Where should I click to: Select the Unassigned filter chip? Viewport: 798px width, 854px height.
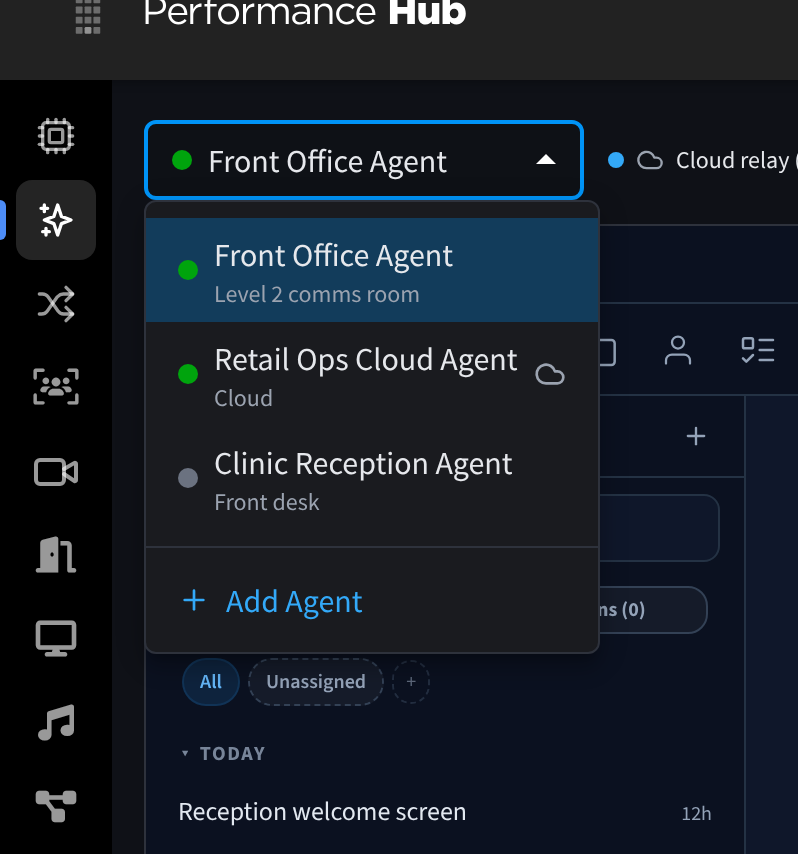[316, 682]
